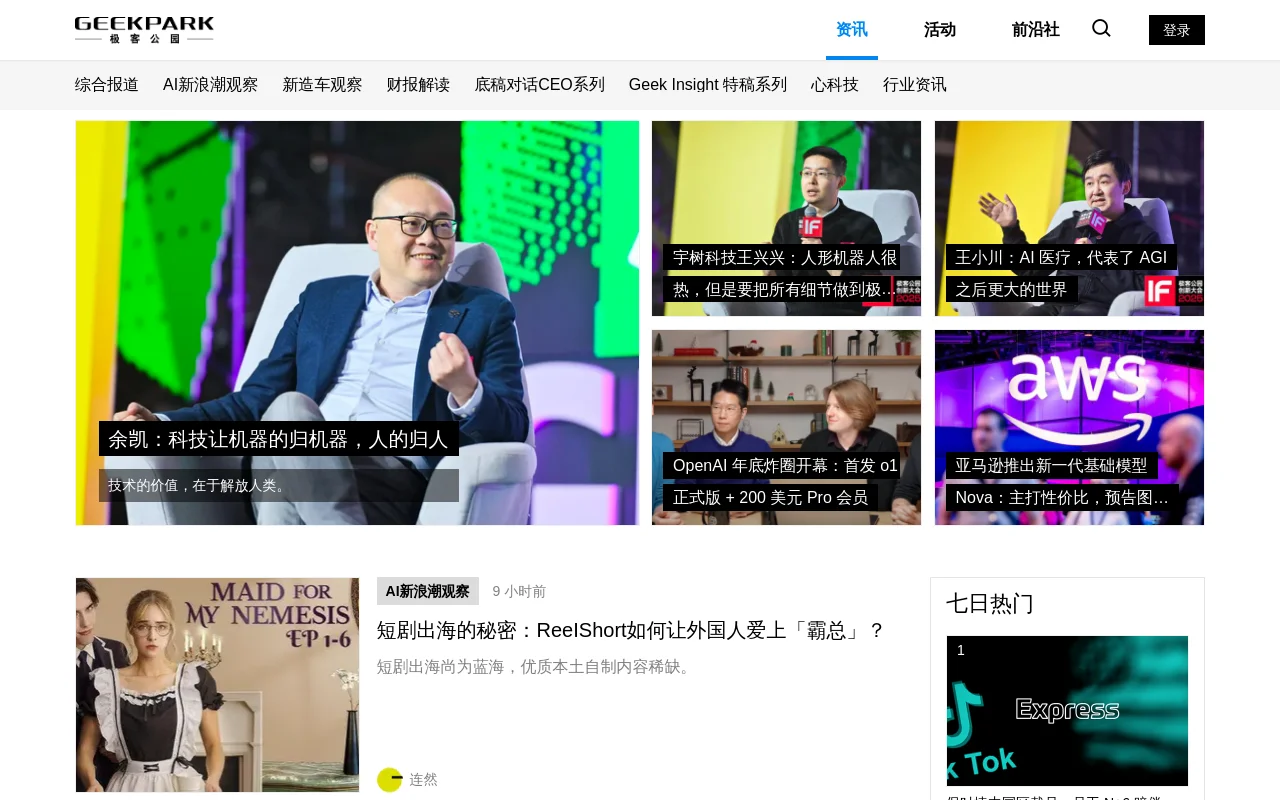The width and height of the screenshot is (1280, 800).
Task: Open the 登录 login button
Action: [x=1176, y=30]
